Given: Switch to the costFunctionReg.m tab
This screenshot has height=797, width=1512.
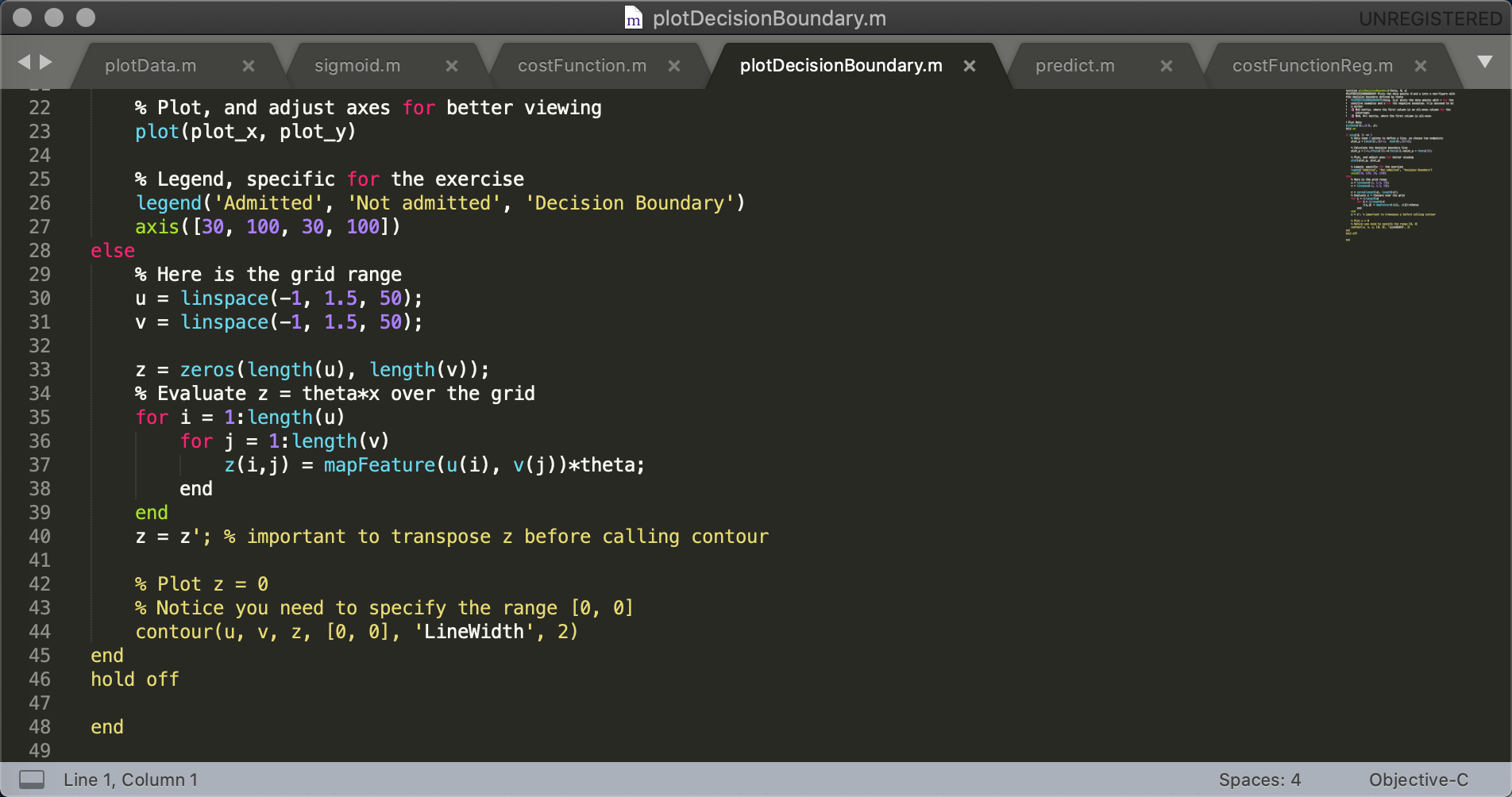Looking at the screenshot, I should 1313,66.
